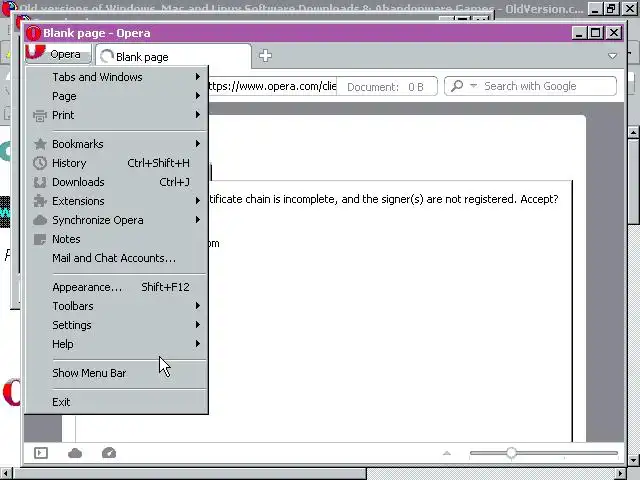Click the Document: 0 B progress field

coord(387,87)
